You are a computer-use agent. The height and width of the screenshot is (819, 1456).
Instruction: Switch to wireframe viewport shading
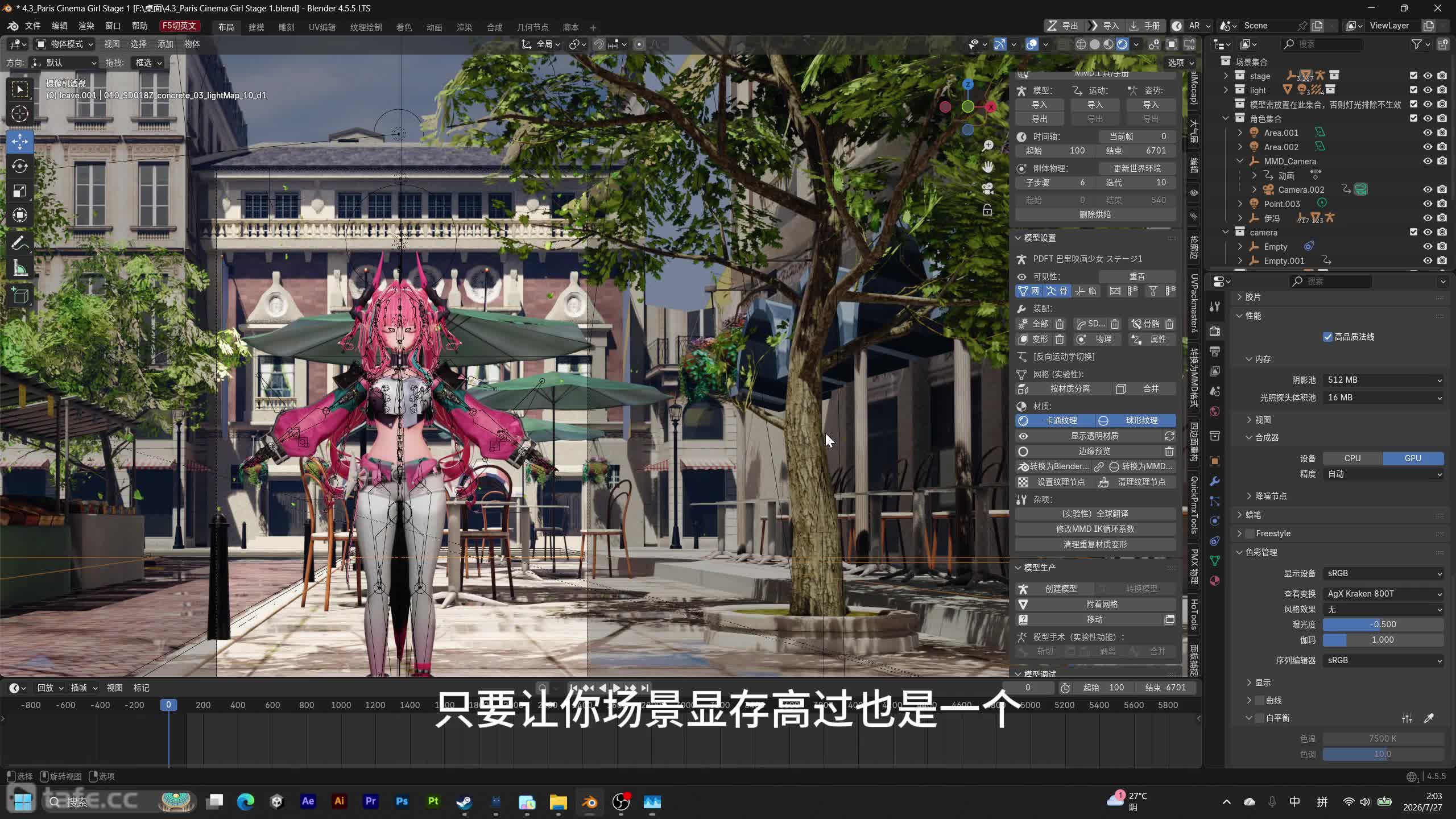click(x=1081, y=44)
